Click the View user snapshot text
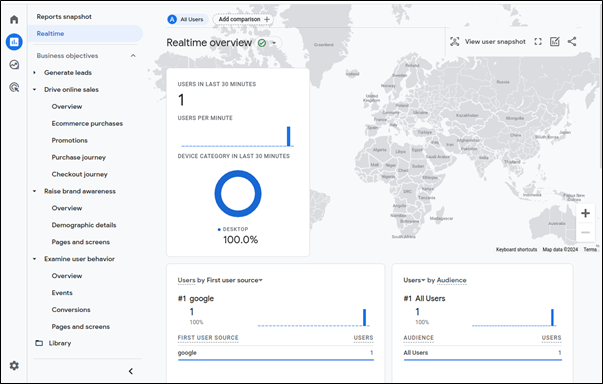 [x=495, y=42]
